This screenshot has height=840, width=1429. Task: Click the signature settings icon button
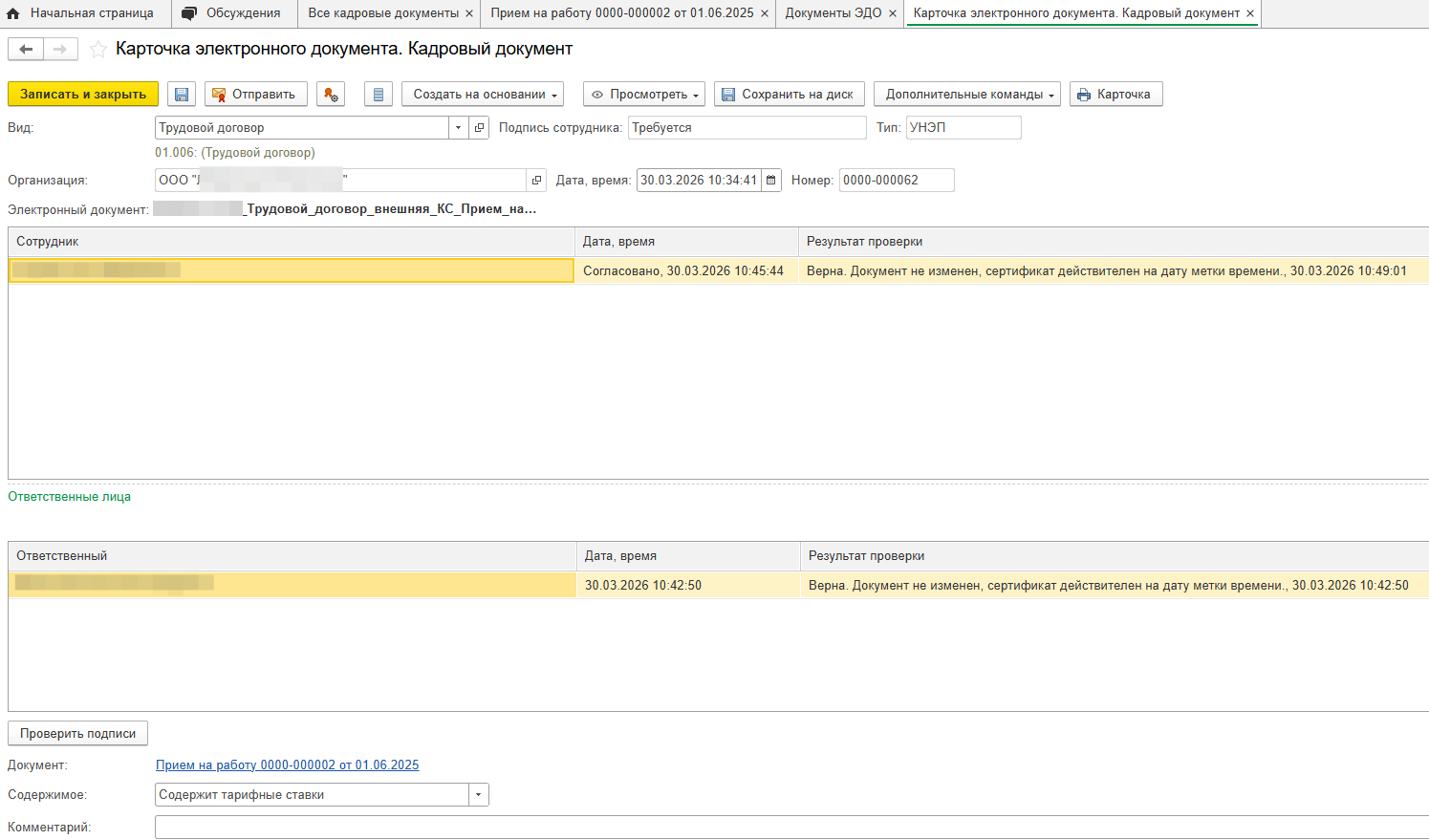tap(330, 95)
